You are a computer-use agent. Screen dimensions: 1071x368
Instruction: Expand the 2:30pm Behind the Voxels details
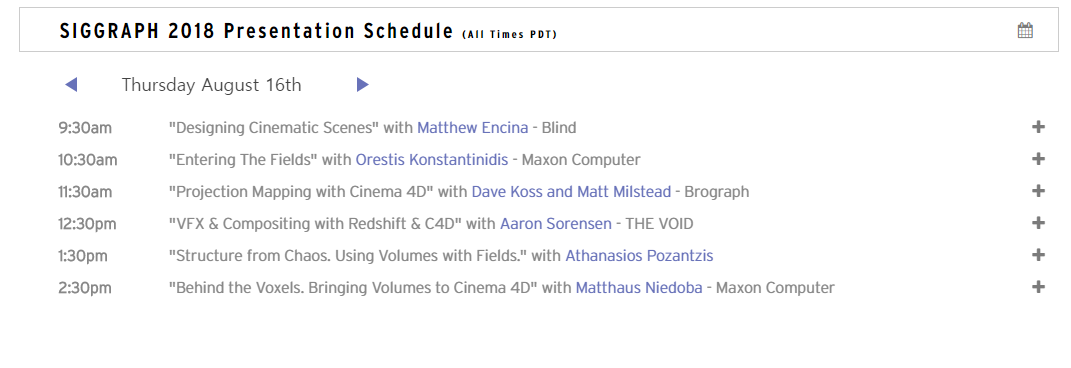1038,287
